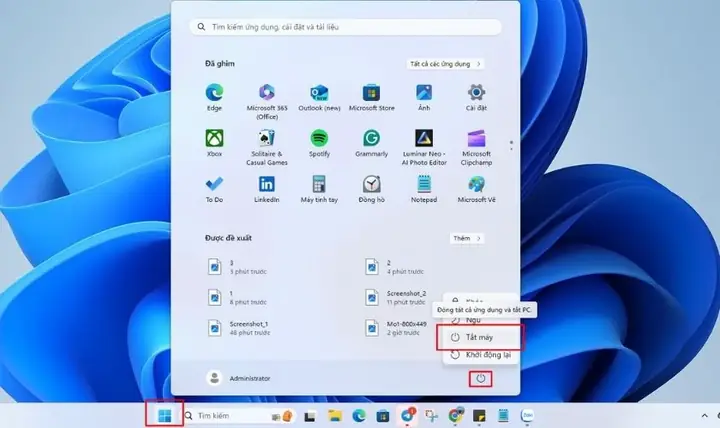Open the To Do app
The image size is (720, 428).
(214, 189)
